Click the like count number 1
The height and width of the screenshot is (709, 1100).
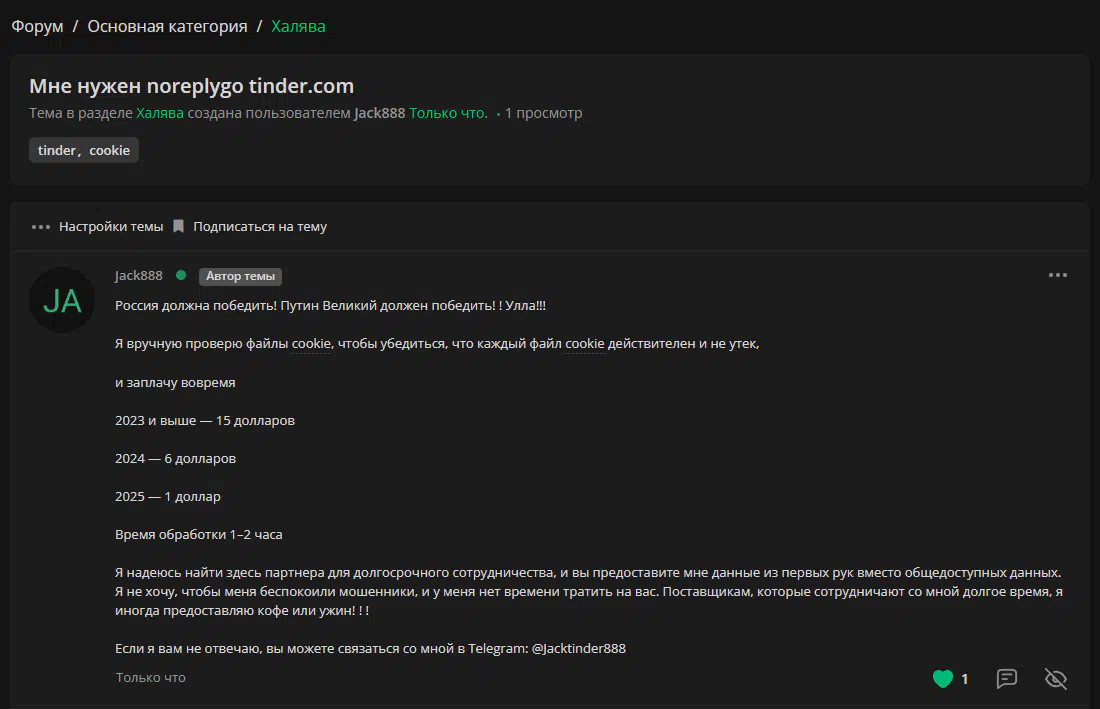coord(965,679)
